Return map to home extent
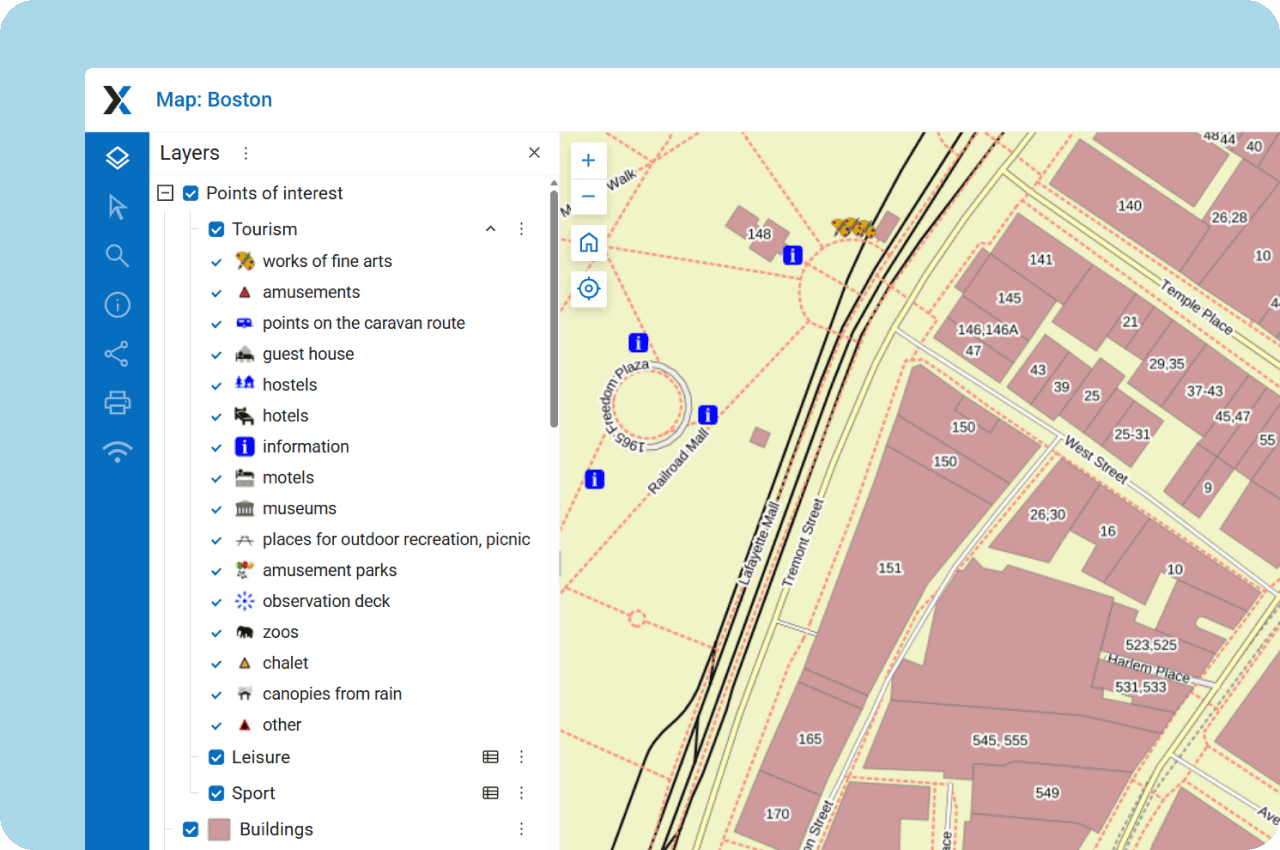Image resolution: width=1280 pixels, height=850 pixels. [588, 242]
